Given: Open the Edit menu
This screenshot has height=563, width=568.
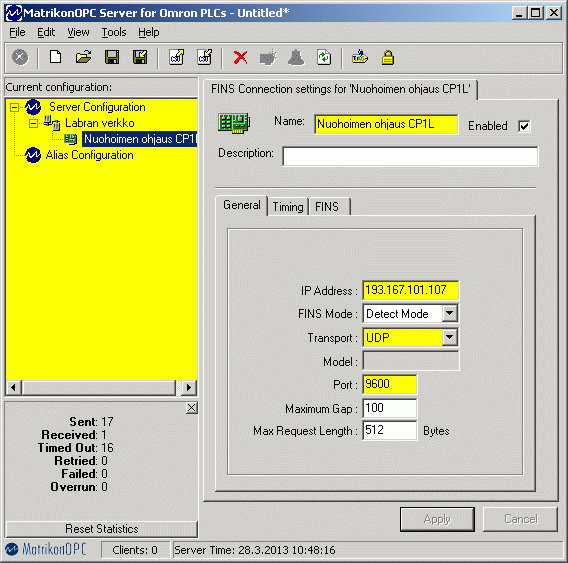Looking at the screenshot, I should pyautogui.click(x=46, y=32).
